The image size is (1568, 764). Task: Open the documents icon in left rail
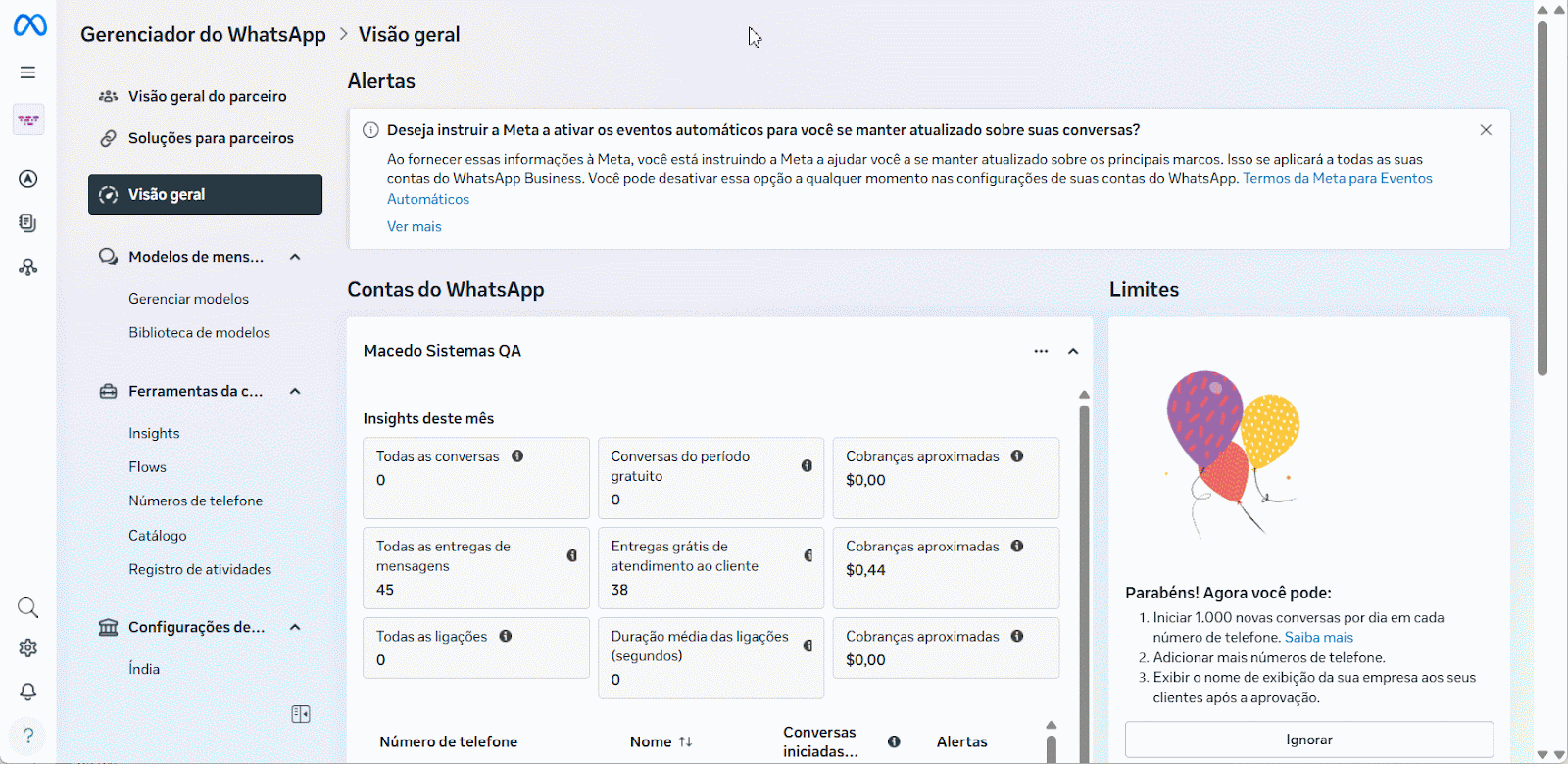(28, 223)
